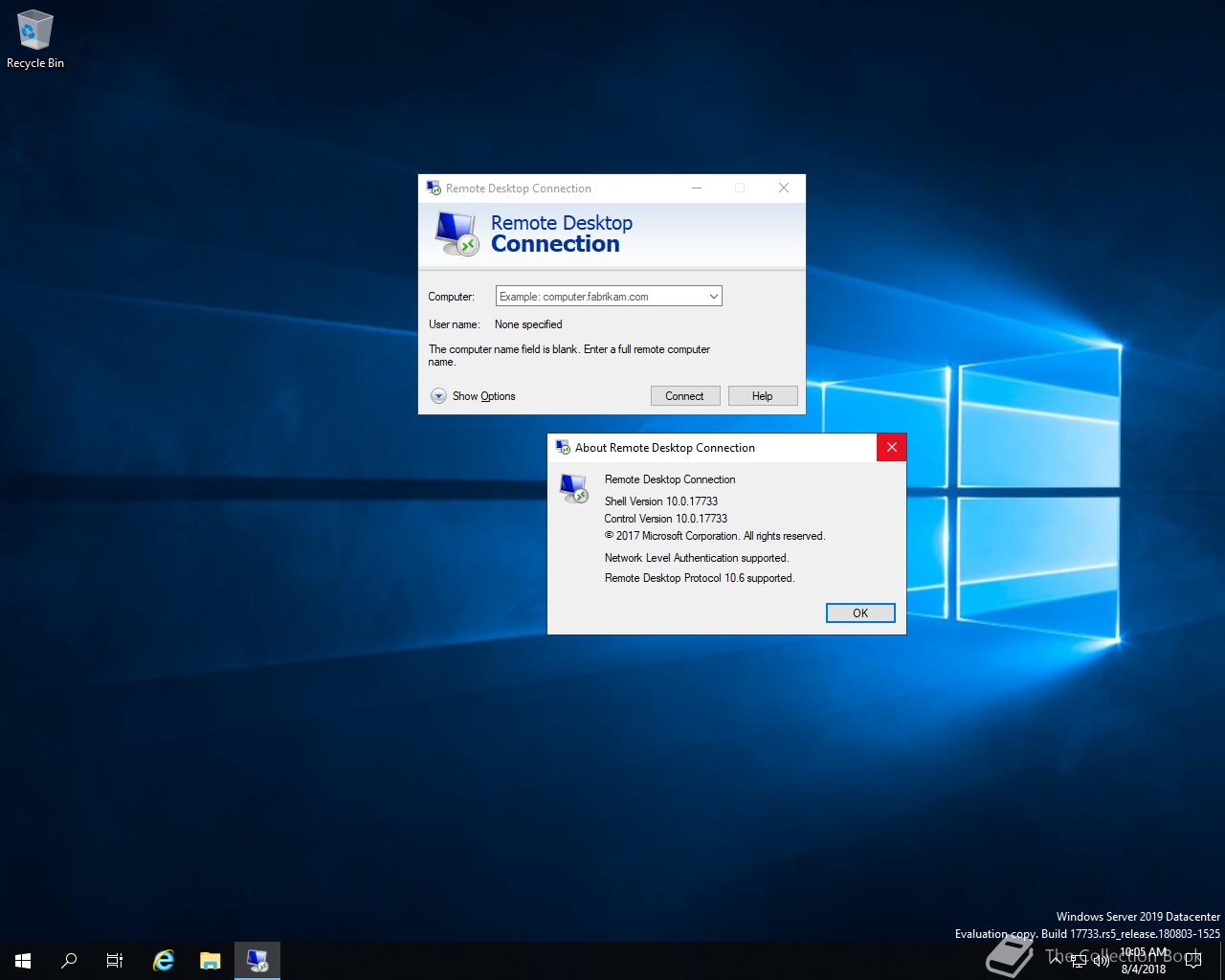1225x980 pixels.
Task: Open Task View on the taskbar
Action: (115, 960)
